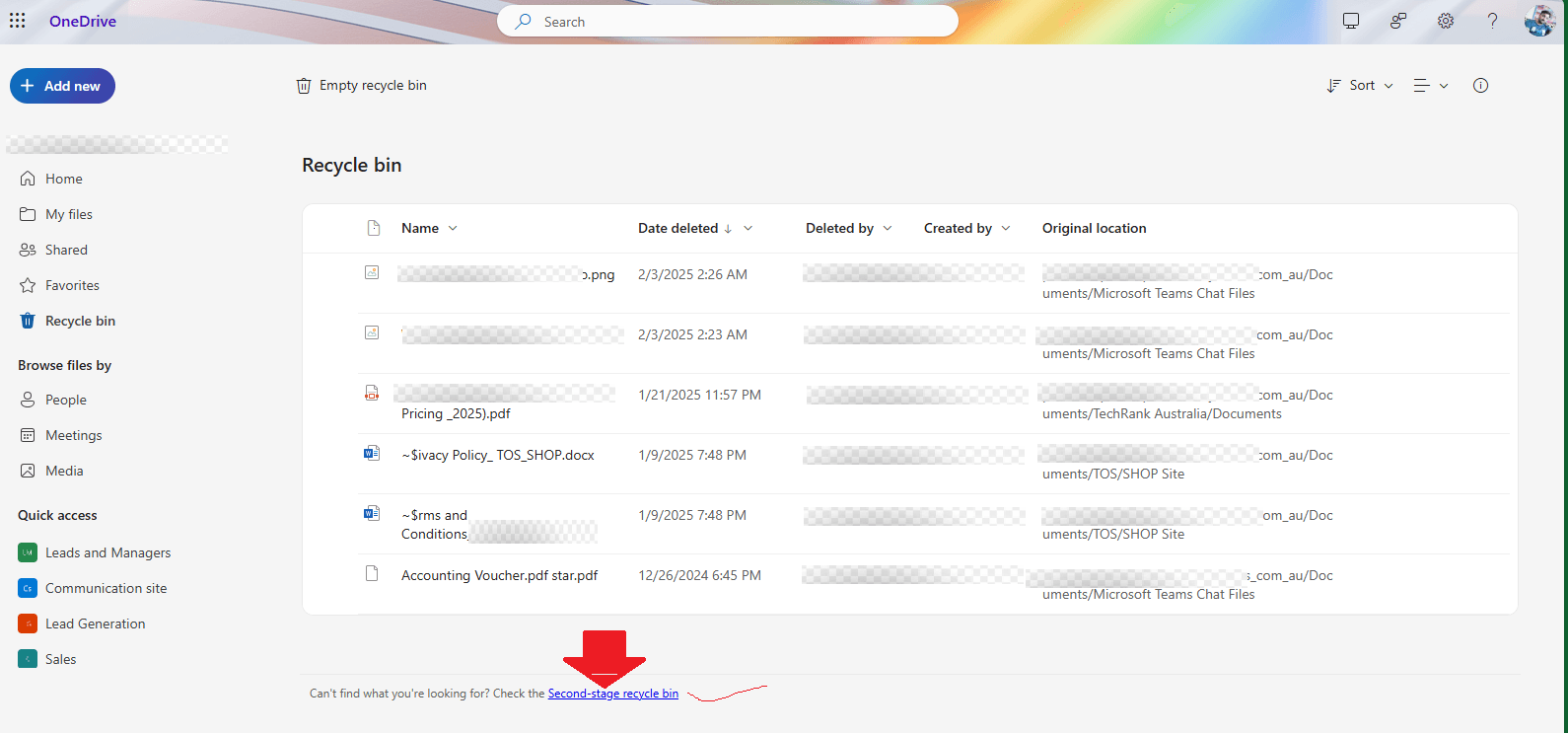Open the Second-stage recycle bin link
This screenshot has height=733, width=1568.
click(612, 694)
